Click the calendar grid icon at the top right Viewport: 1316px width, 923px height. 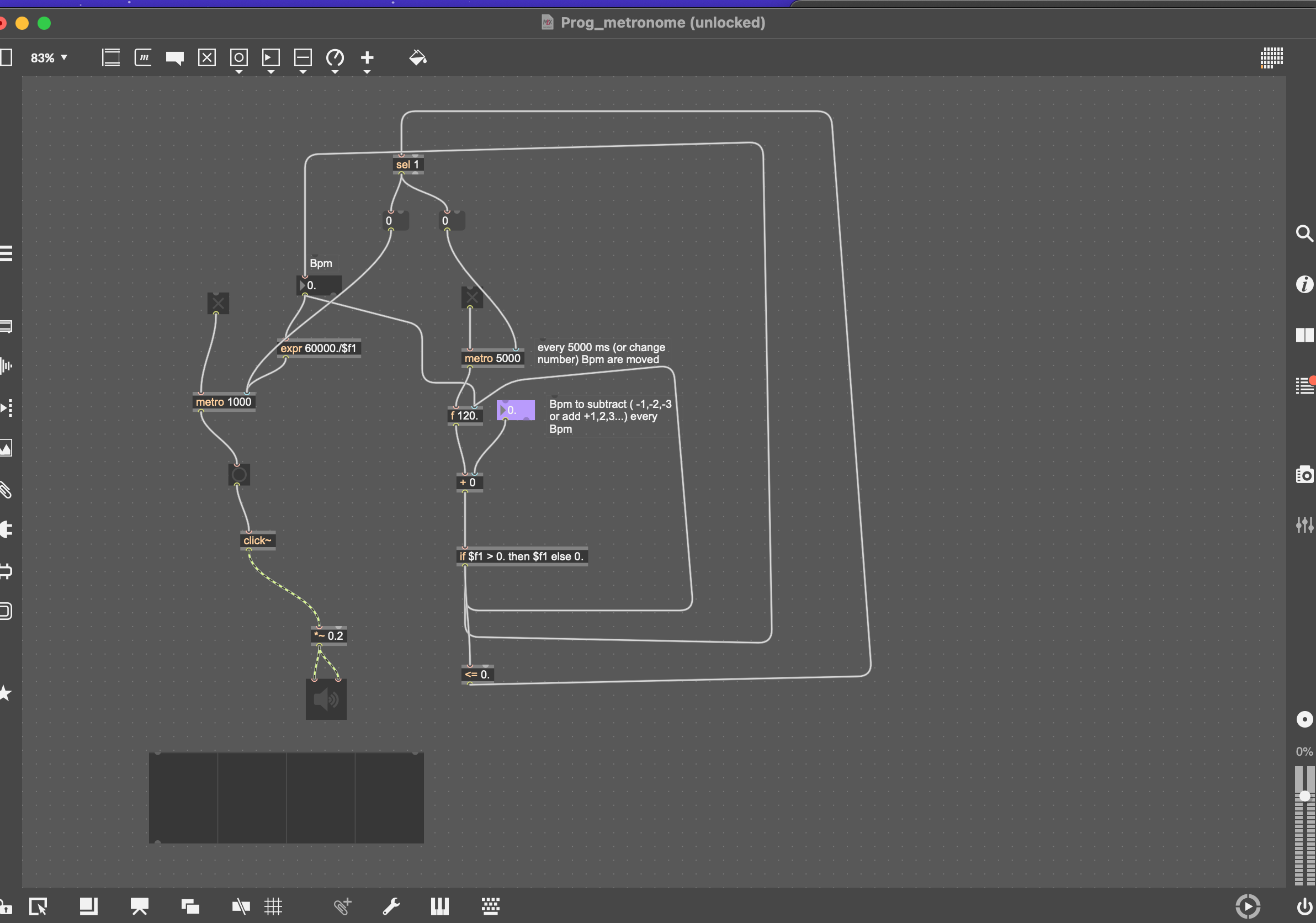pyautogui.click(x=1271, y=57)
